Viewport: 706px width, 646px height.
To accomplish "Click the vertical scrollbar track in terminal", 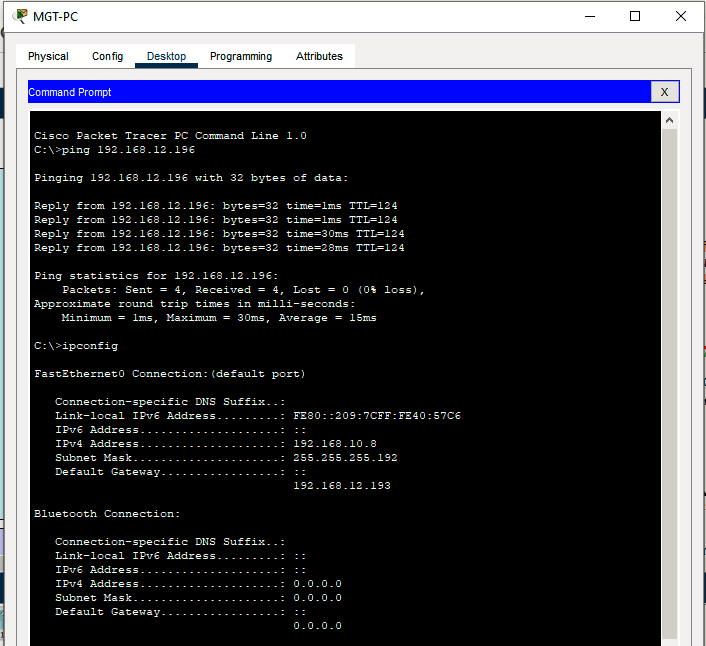I will click(669, 383).
